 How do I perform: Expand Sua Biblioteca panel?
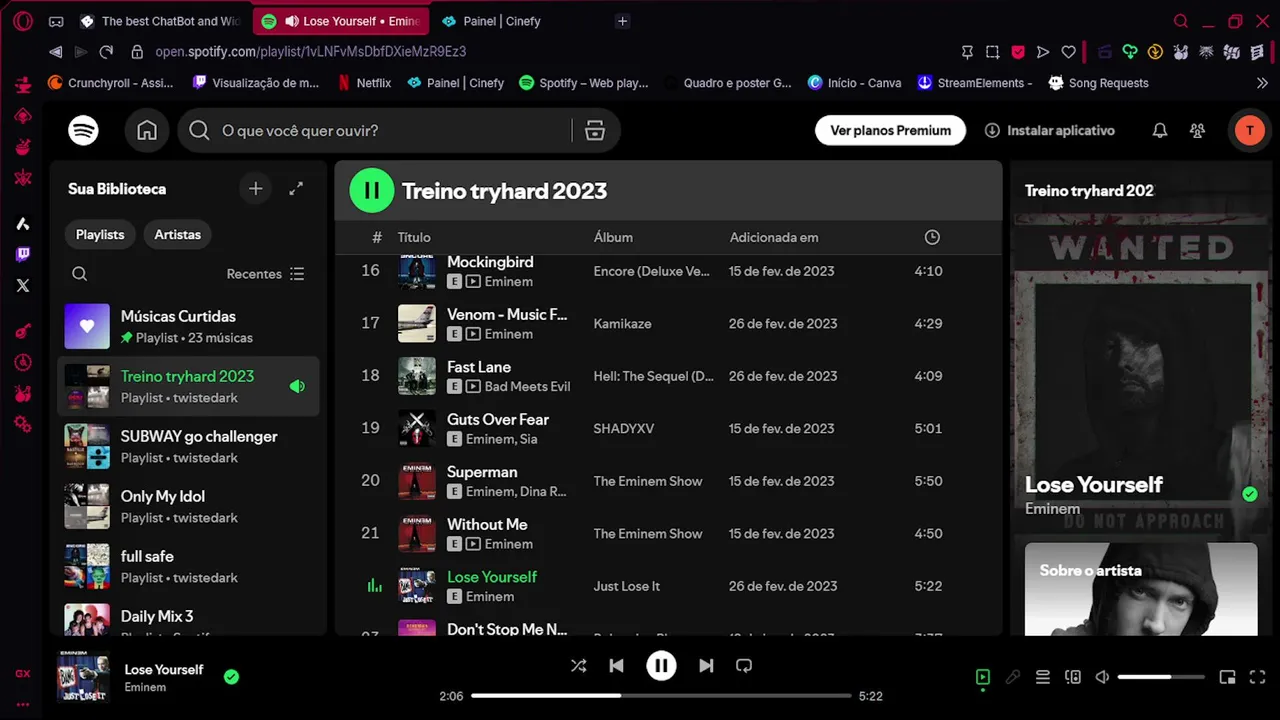(296, 188)
